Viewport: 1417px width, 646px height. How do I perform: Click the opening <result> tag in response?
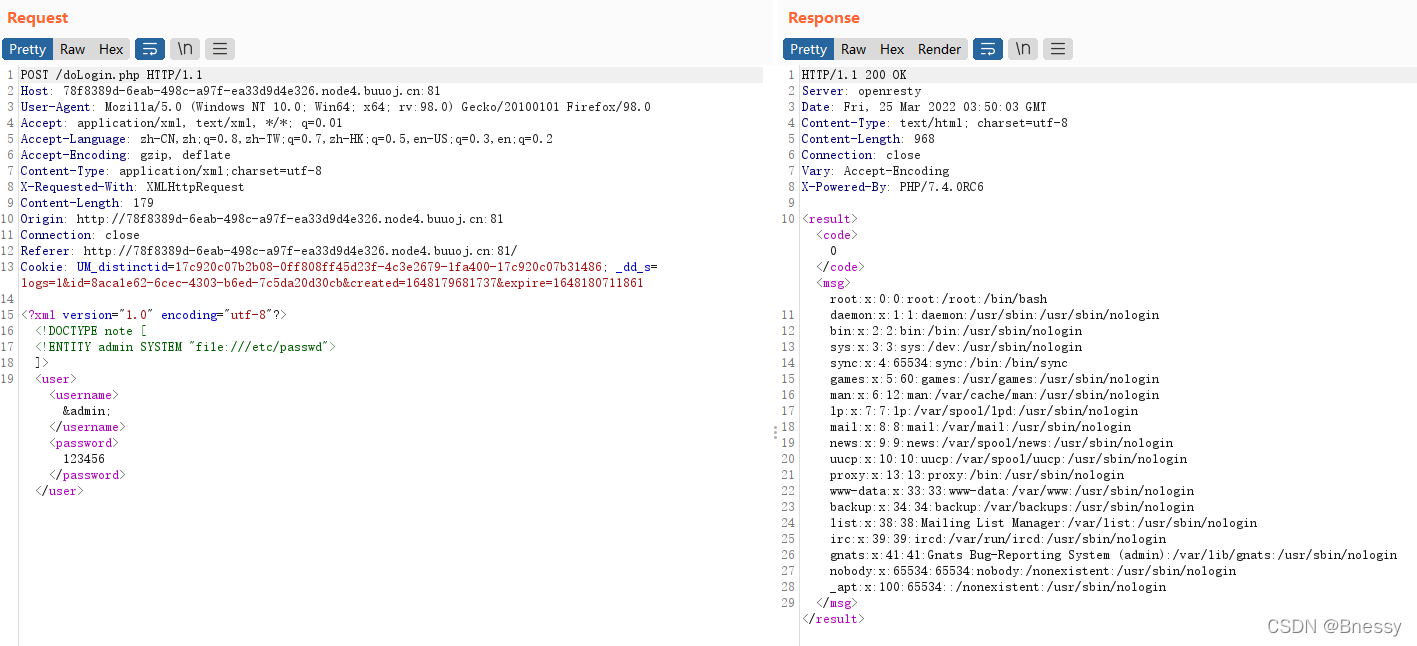[829, 219]
